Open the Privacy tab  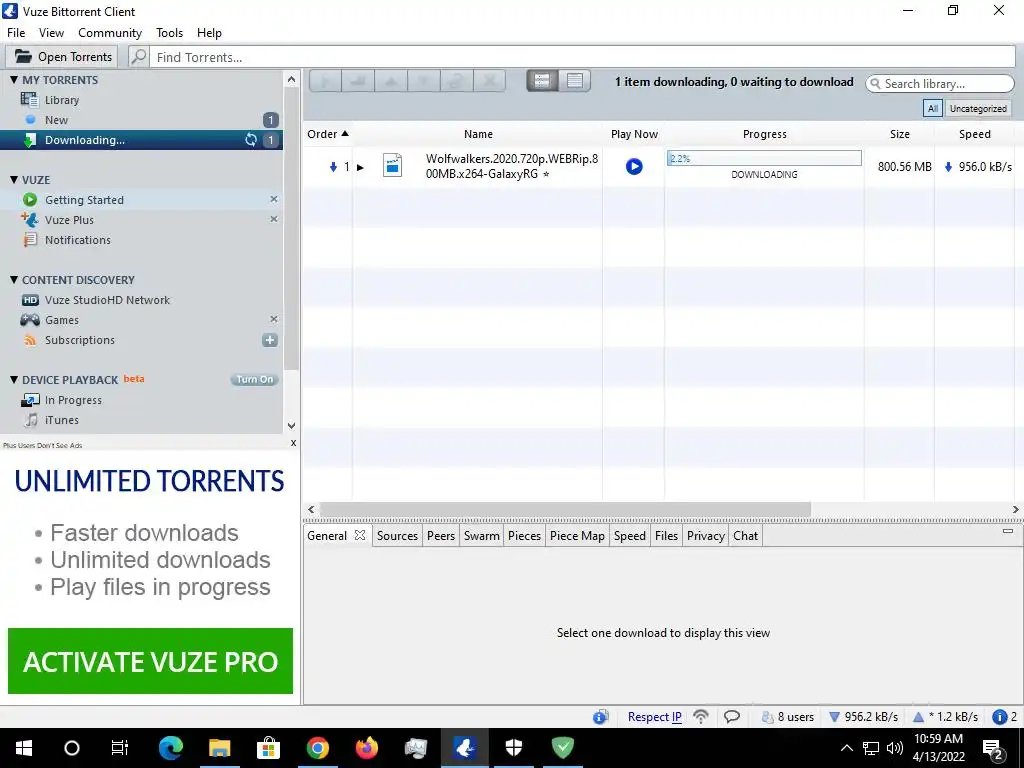click(705, 536)
